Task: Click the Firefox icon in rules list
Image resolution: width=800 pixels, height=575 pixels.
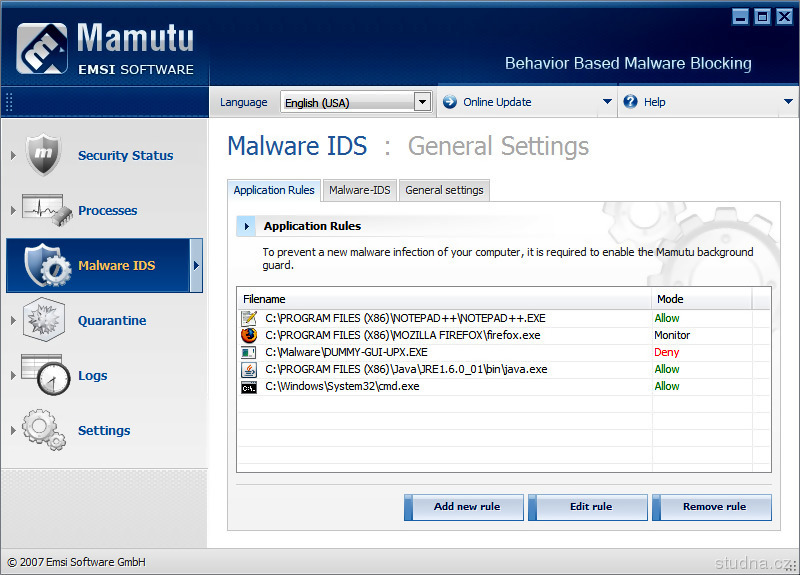Action: coord(249,335)
